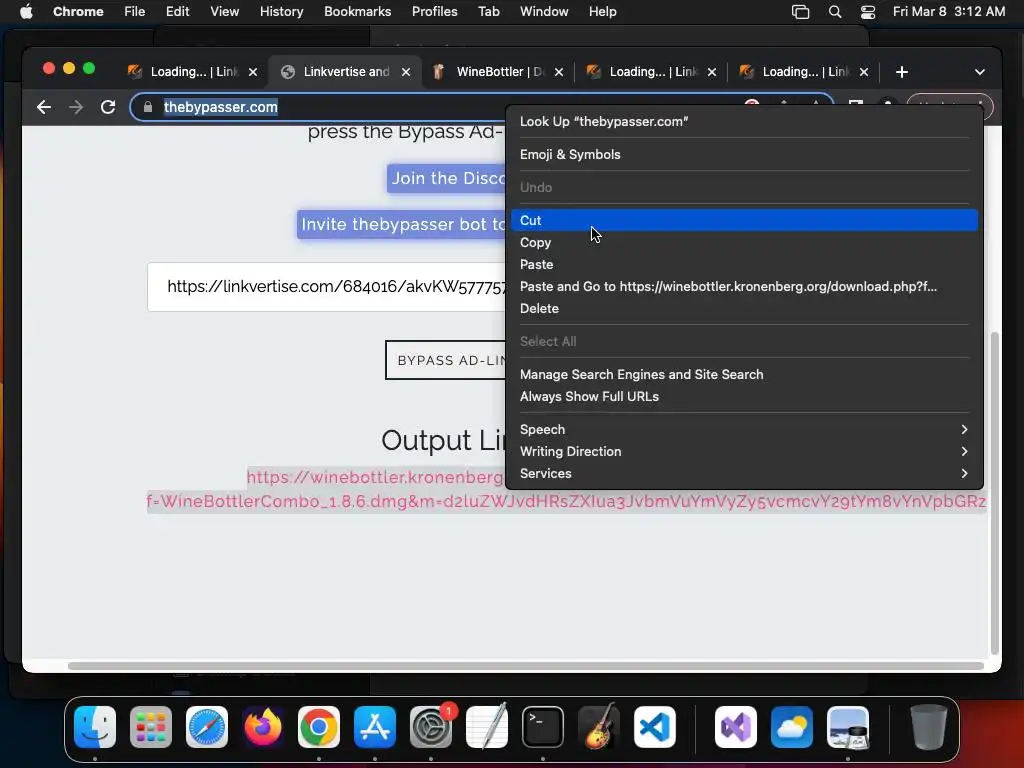Open a new tab with plus button
1024x768 pixels.
click(902, 72)
